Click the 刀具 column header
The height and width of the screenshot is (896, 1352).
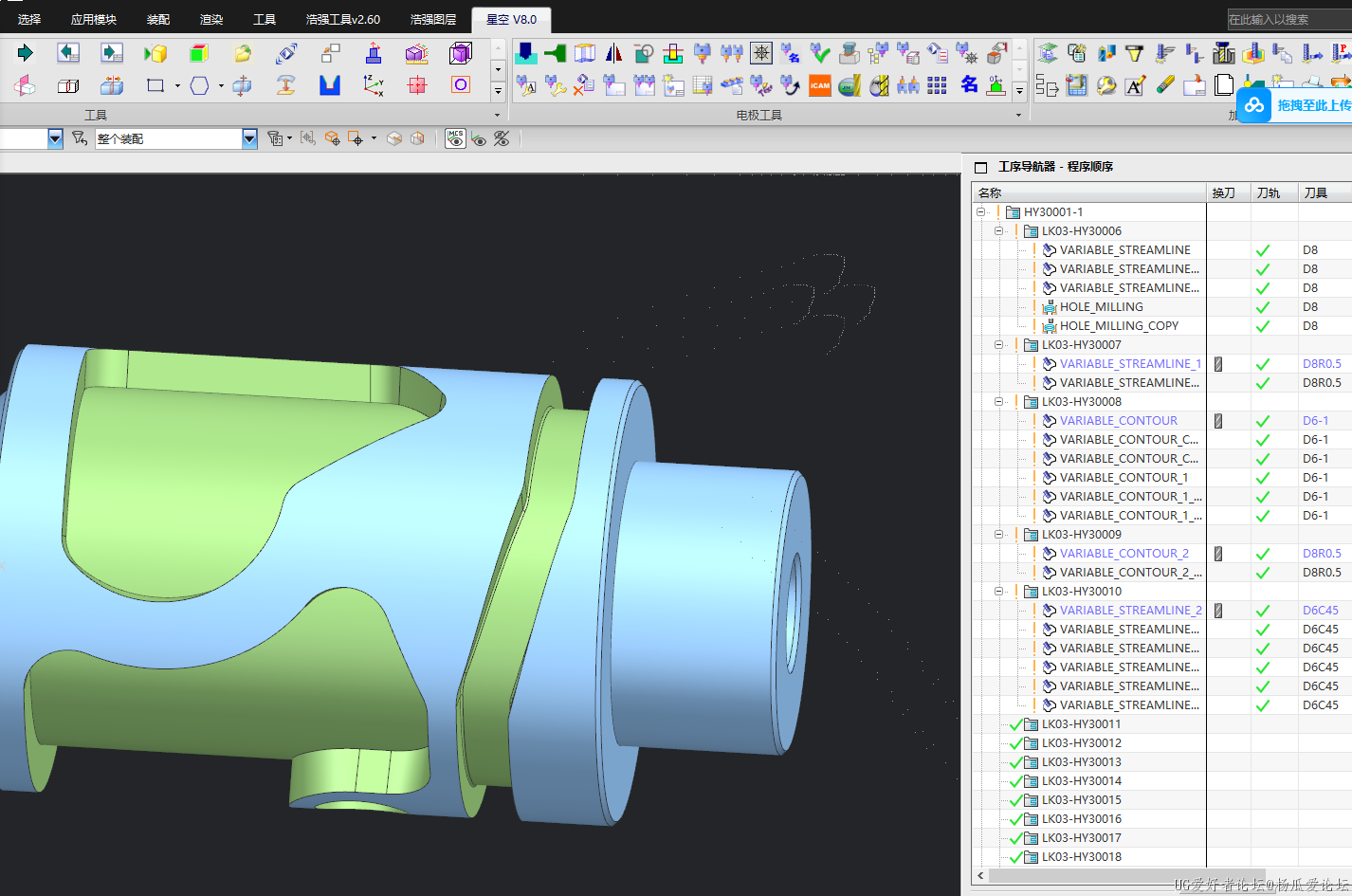tap(1325, 192)
